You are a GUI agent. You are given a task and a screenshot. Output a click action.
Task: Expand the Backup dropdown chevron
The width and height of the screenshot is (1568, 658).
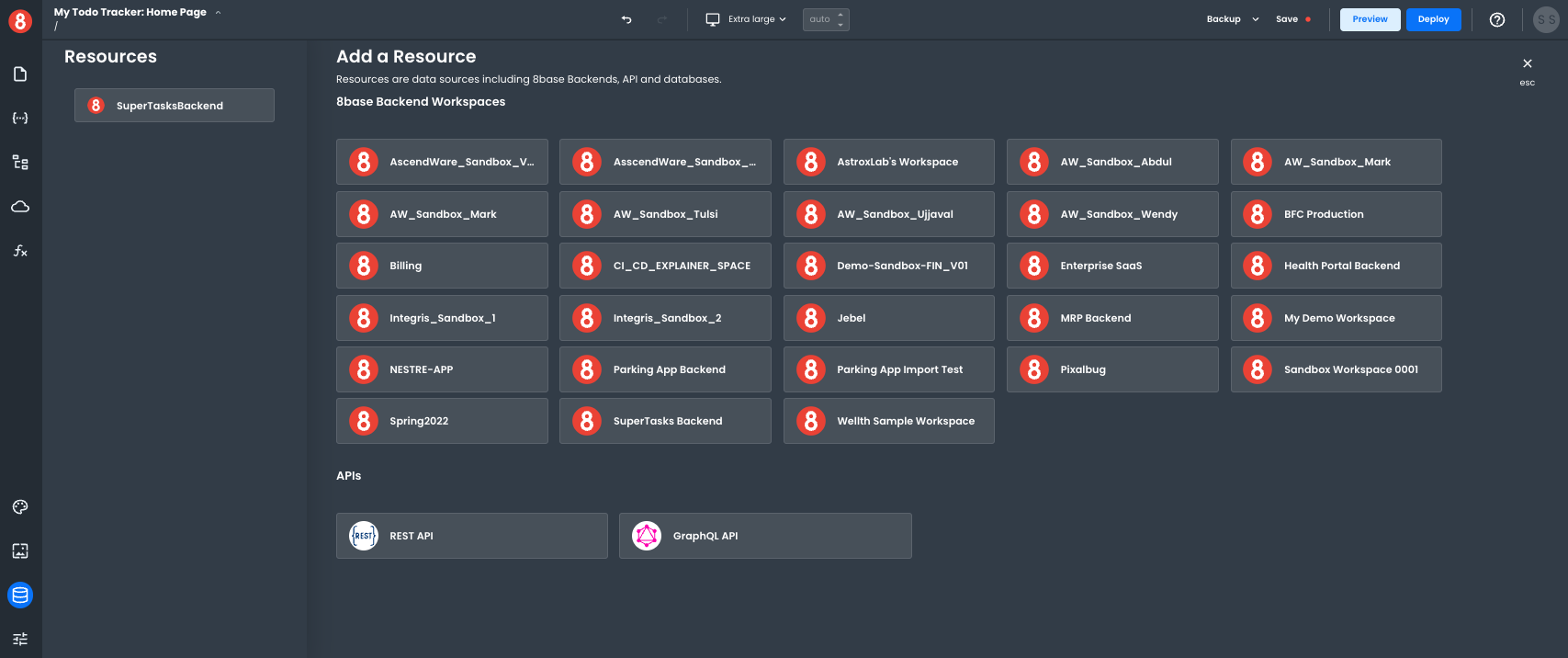tap(1256, 19)
